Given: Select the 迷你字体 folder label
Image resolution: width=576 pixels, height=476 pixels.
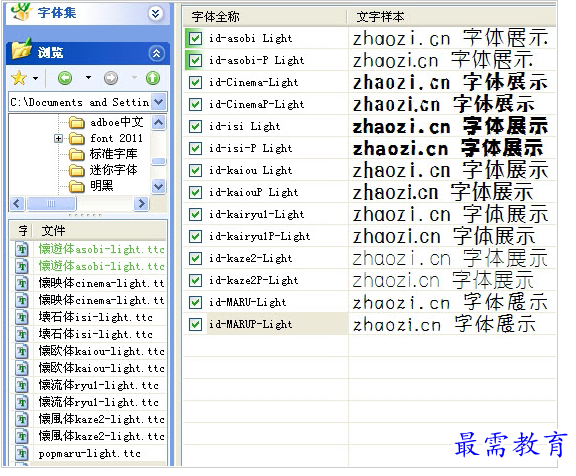Looking at the screenshot, I should [114, 170].
